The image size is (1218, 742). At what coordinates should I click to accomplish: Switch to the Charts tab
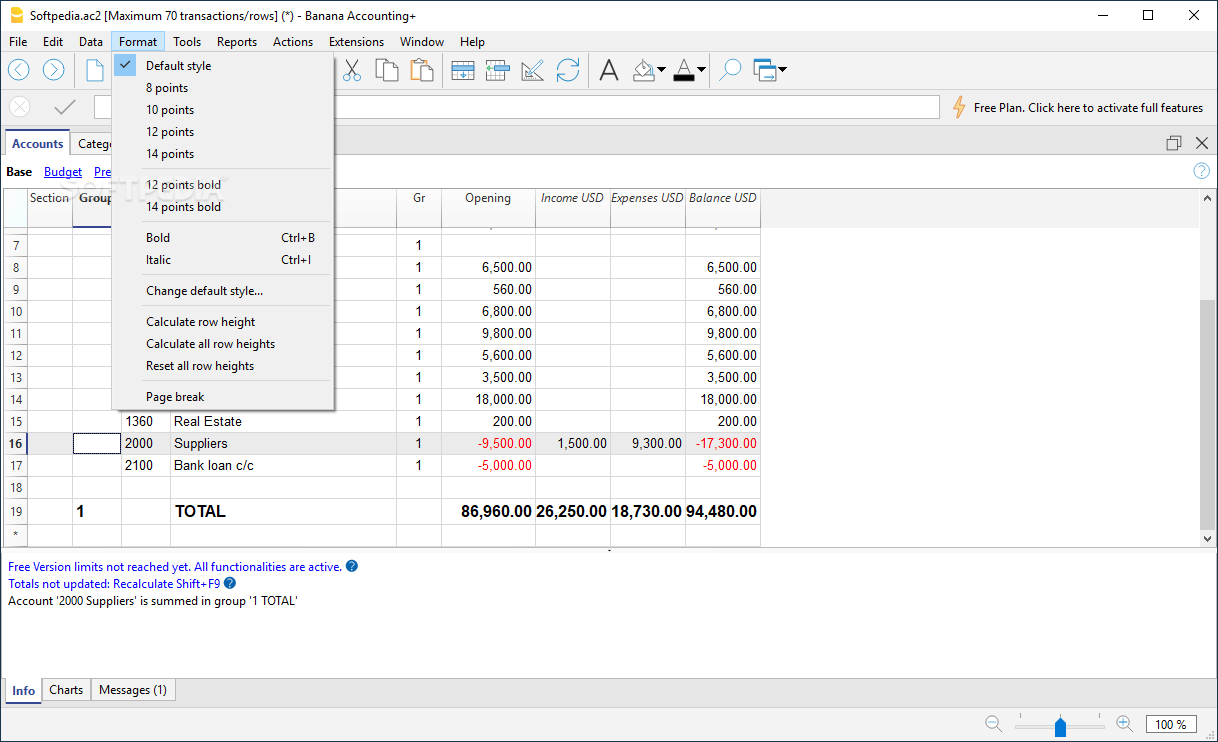tap(66, 690)
